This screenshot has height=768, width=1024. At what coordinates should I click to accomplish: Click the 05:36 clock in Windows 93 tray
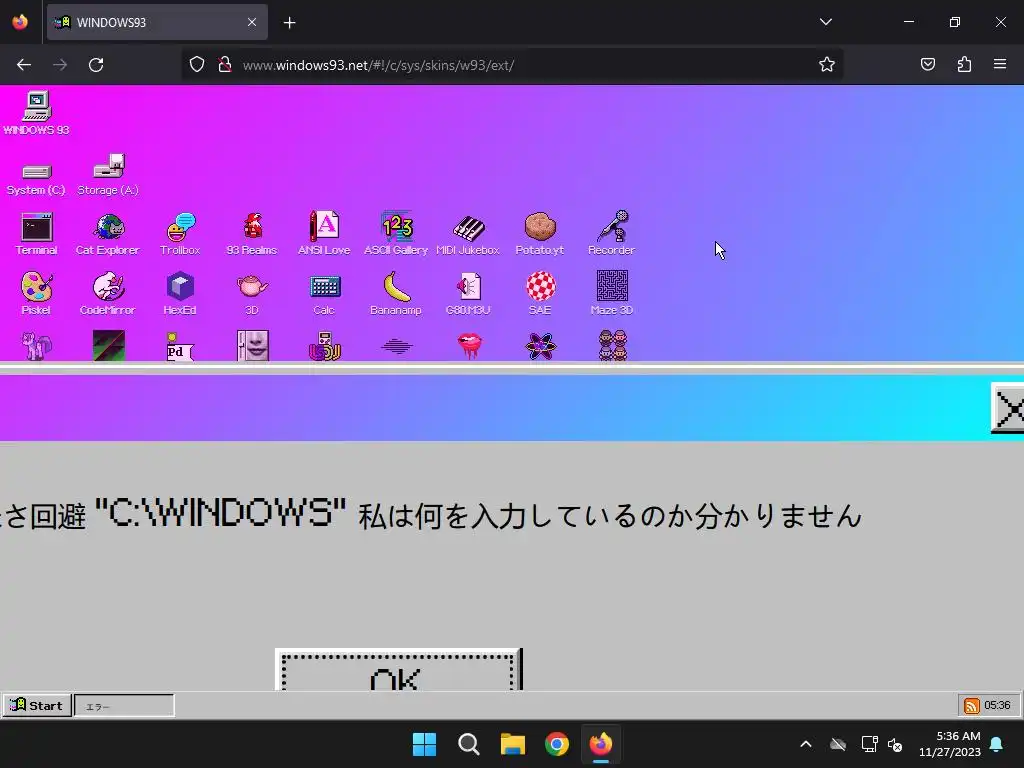997,705
